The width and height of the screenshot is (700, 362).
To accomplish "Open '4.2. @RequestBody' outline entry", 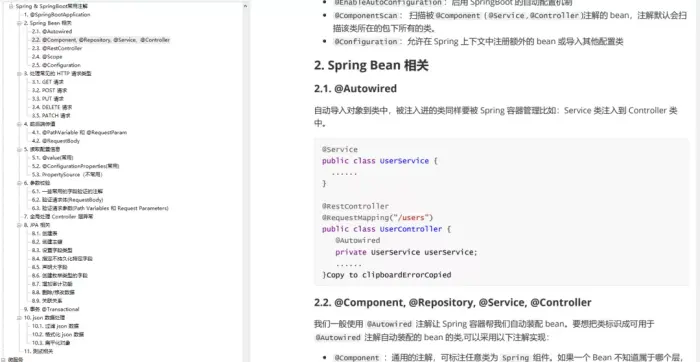I will tap(56, 141).
